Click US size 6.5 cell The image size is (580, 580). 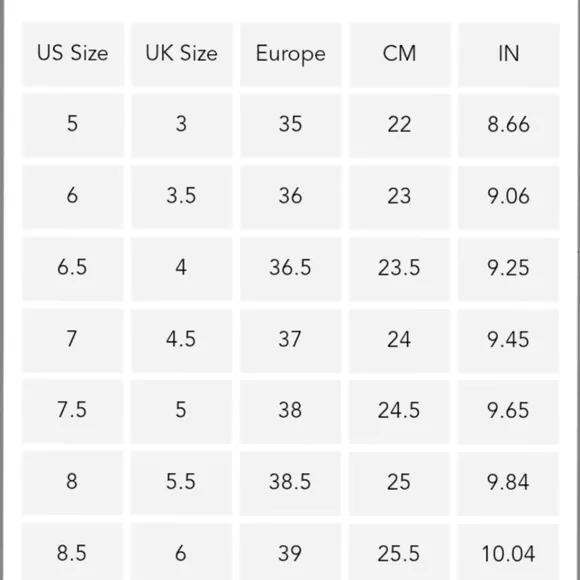tap(73, 269)
